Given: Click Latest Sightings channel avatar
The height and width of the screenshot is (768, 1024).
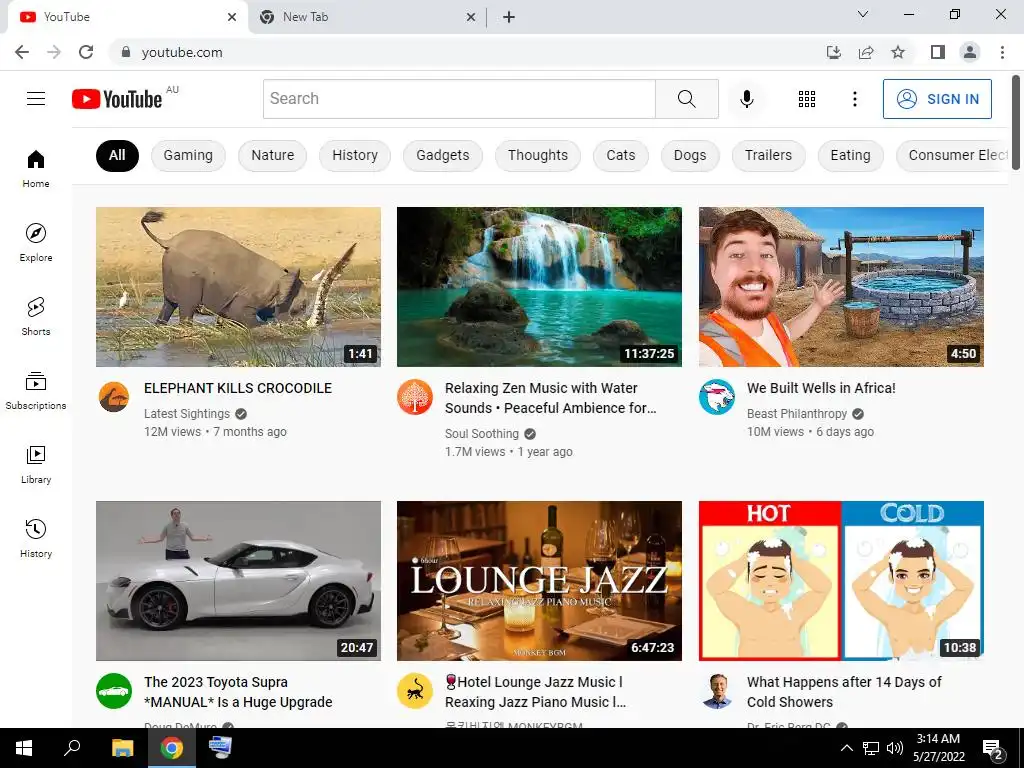Looking at the screenshot, I should (114, 397).
